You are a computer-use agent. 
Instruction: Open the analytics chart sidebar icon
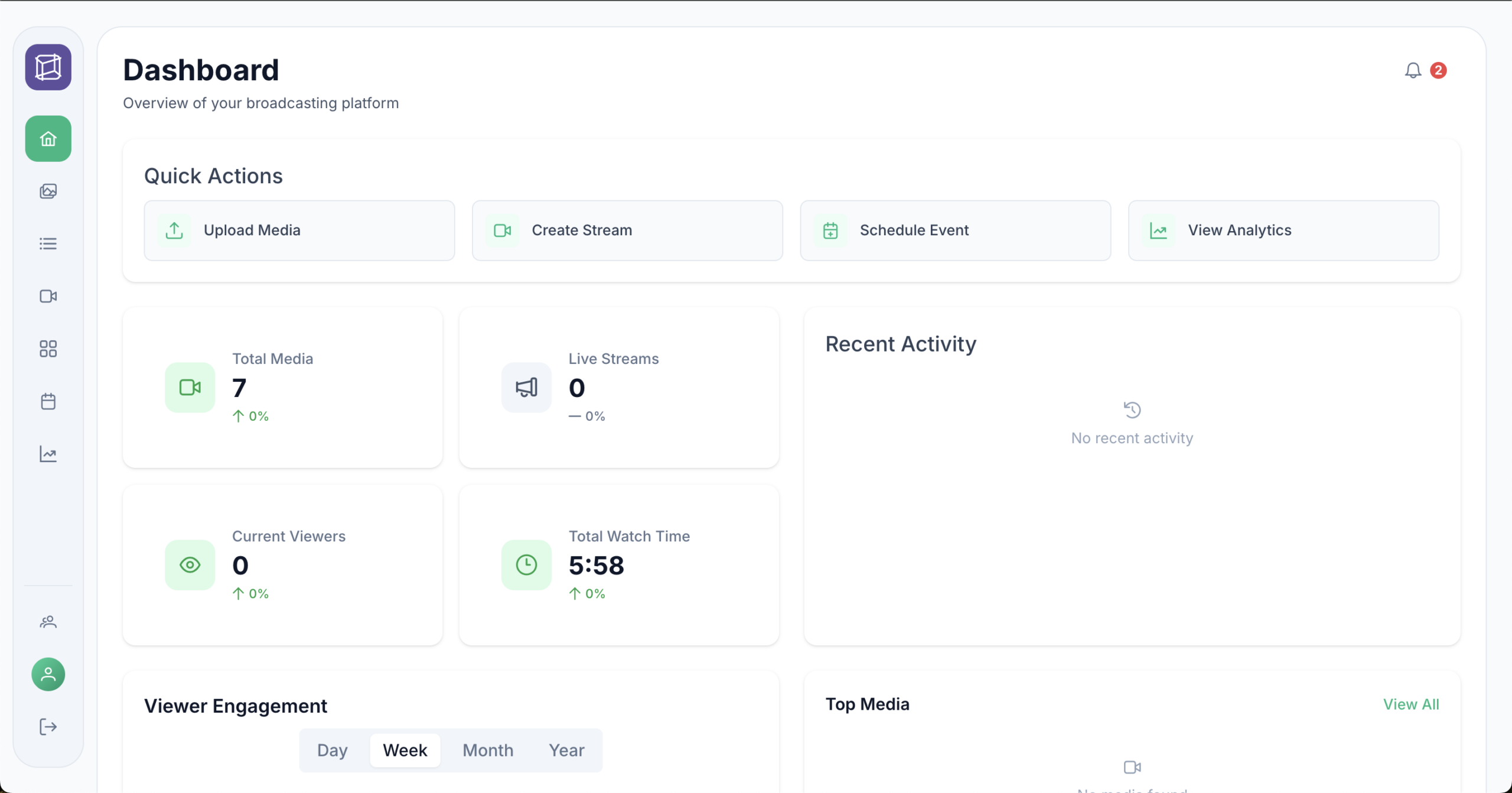(48, 454)
